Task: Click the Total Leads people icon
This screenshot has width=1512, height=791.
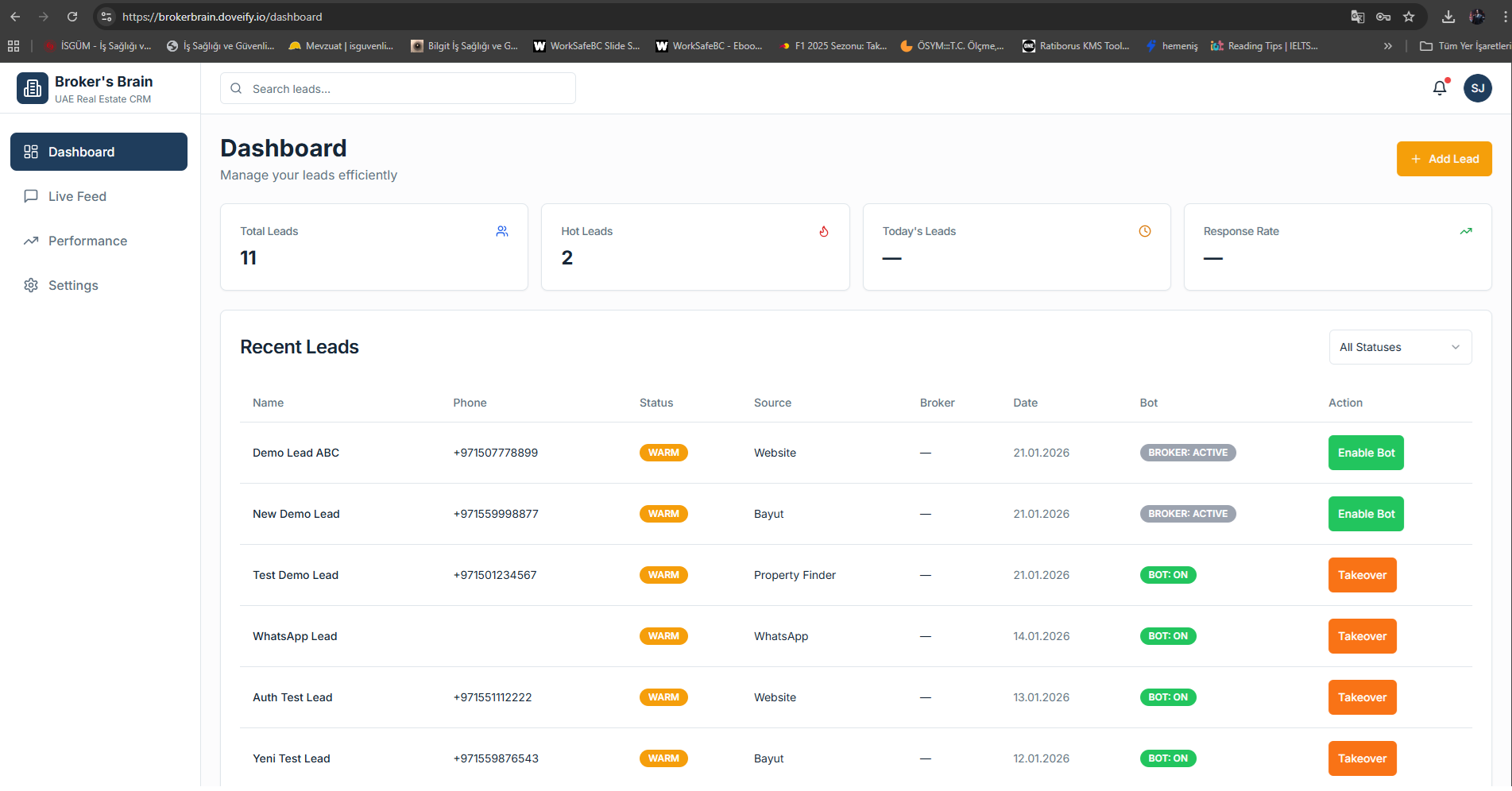Action: [x=502, y=231]
